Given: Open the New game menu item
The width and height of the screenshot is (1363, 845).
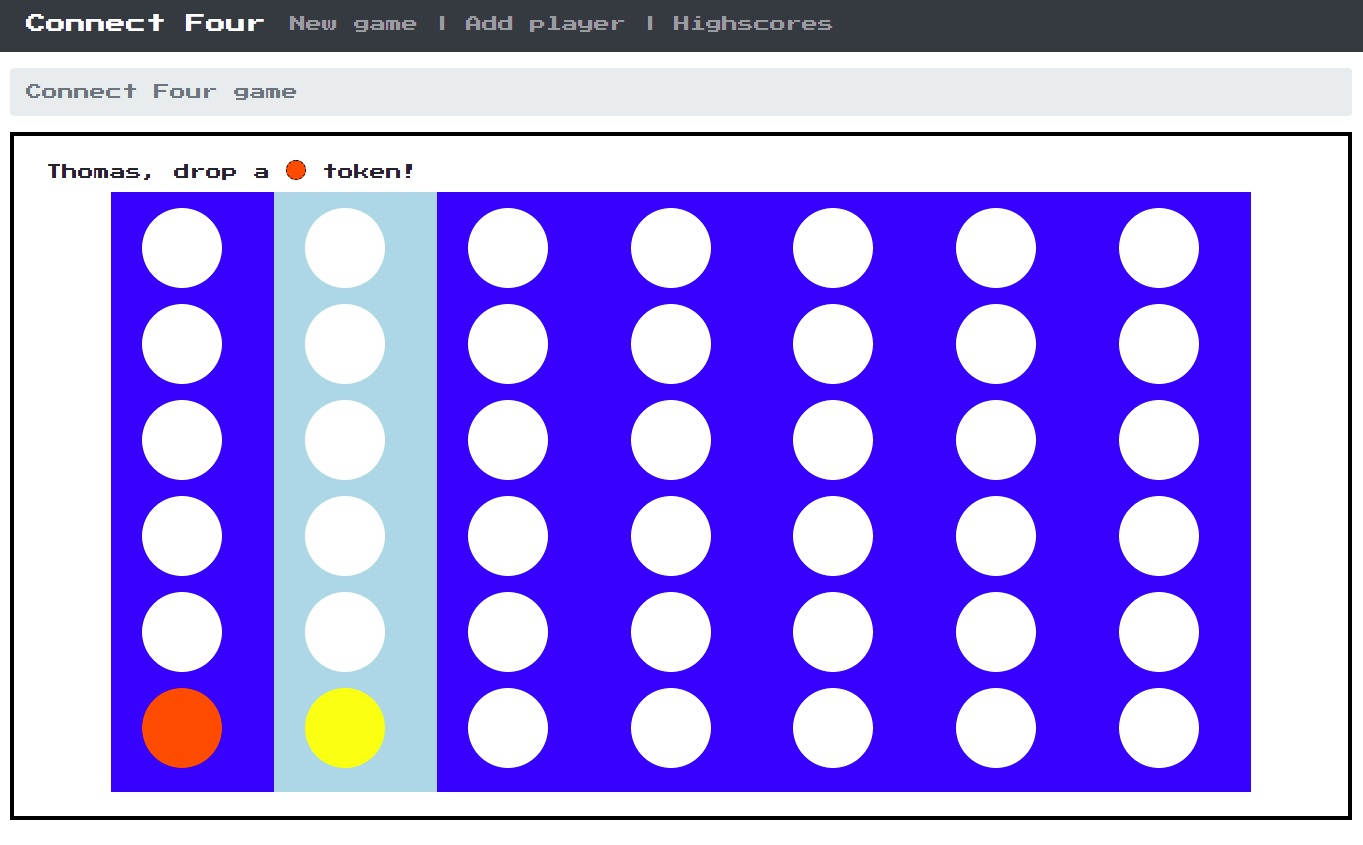Looking at the screenshot, I should click(352, 23).
